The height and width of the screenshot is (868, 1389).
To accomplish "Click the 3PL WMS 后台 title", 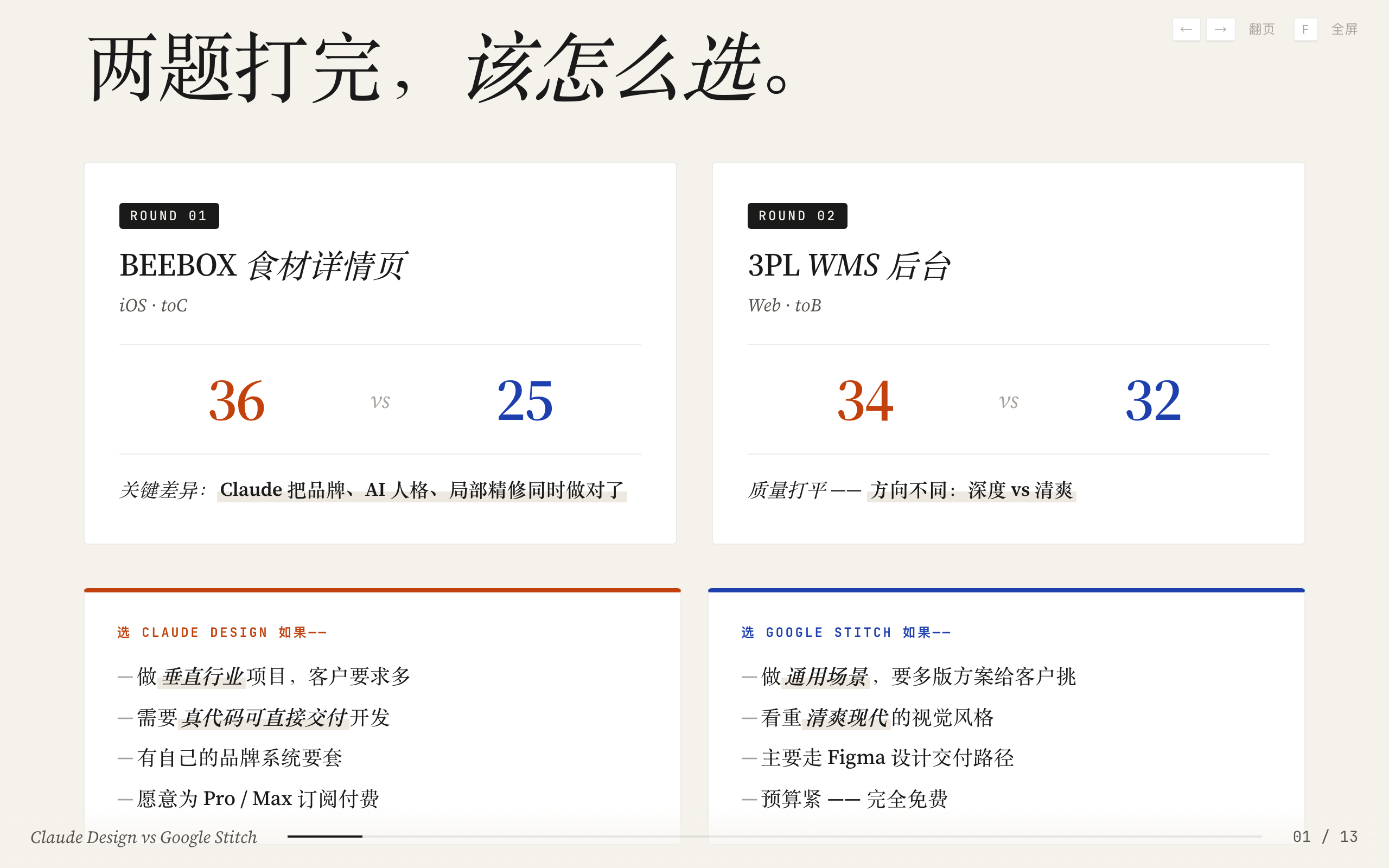I will pyautogui.click(x=849, y=266).
